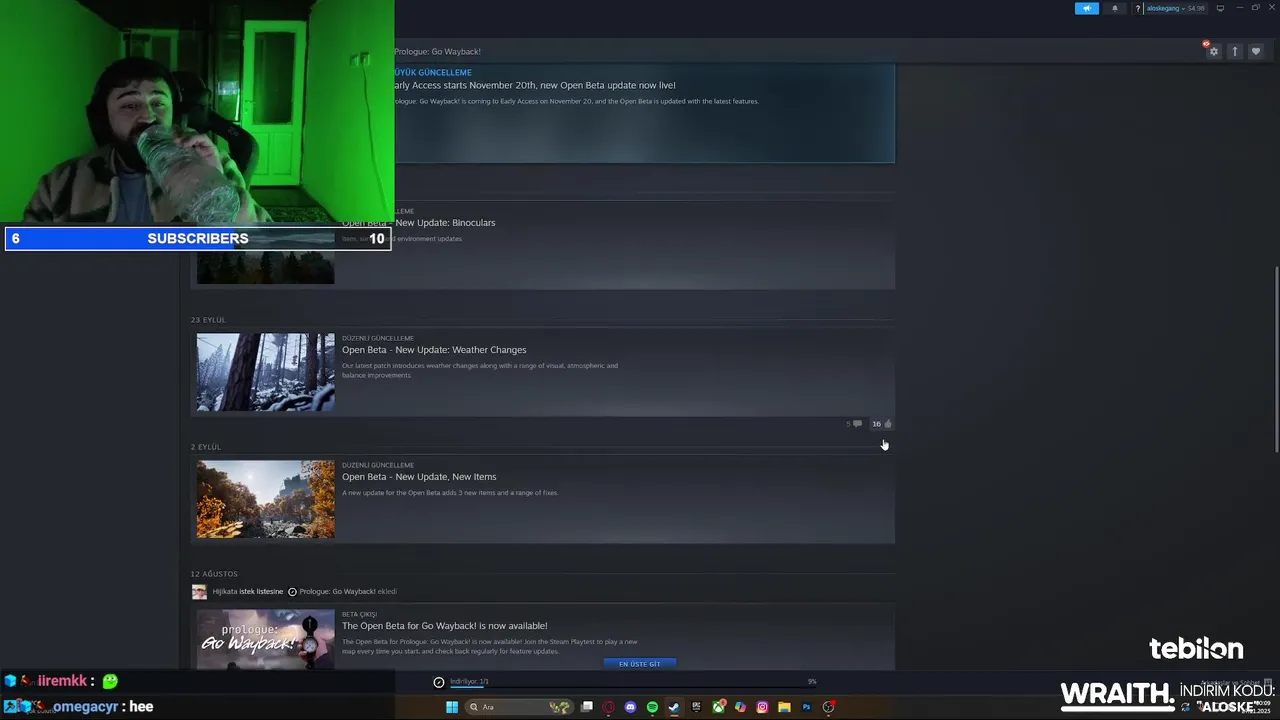Click Hijikata user avatar
This screenshot has width=1280, height=720.
(199, 592)
